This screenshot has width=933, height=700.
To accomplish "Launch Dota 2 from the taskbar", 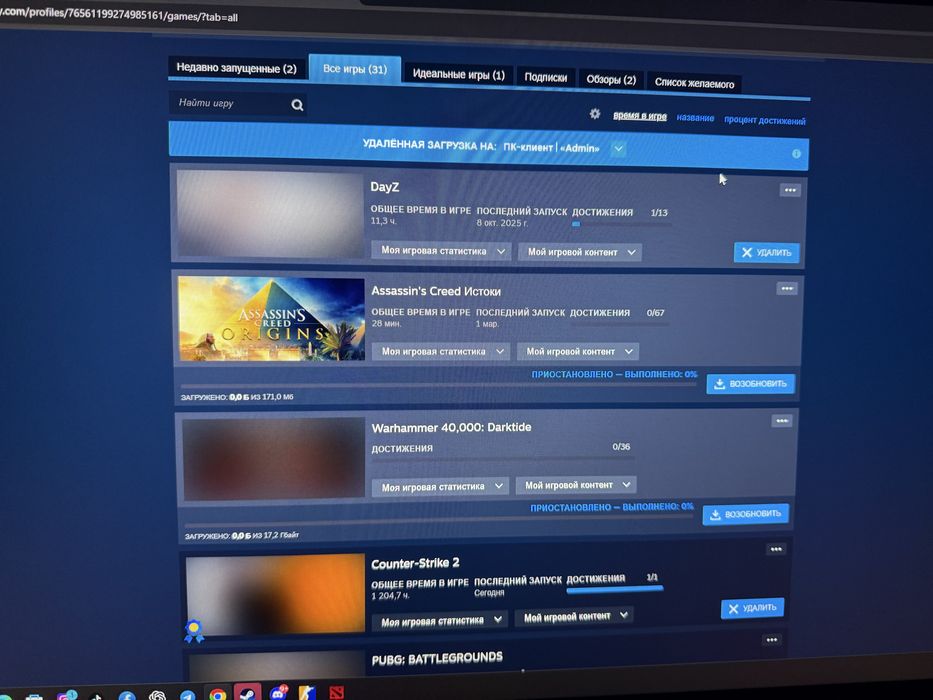I will [336, 692].
